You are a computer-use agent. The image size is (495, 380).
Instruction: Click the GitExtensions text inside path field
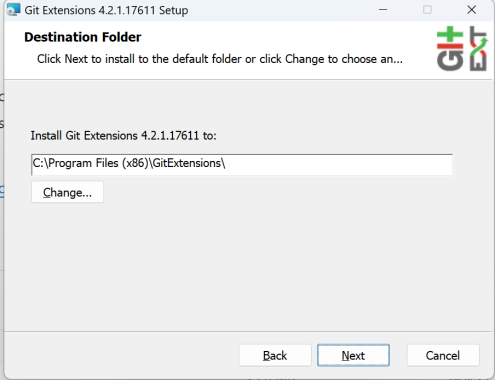(x=187, y=163)
